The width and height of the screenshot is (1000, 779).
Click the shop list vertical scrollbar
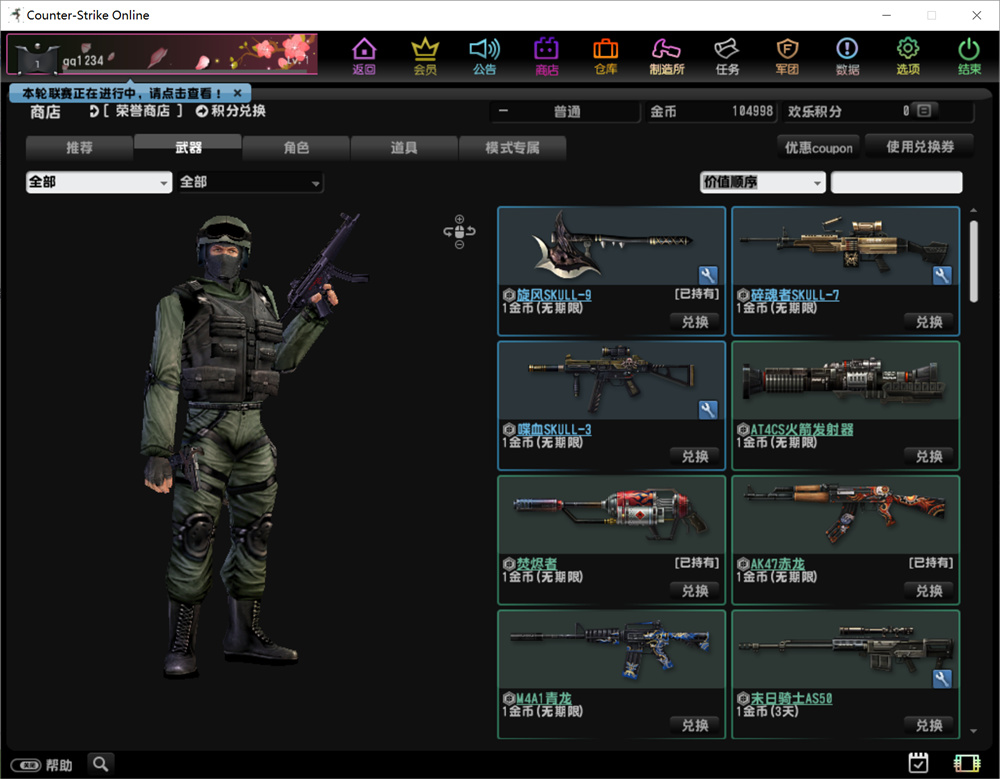(974, 262)
